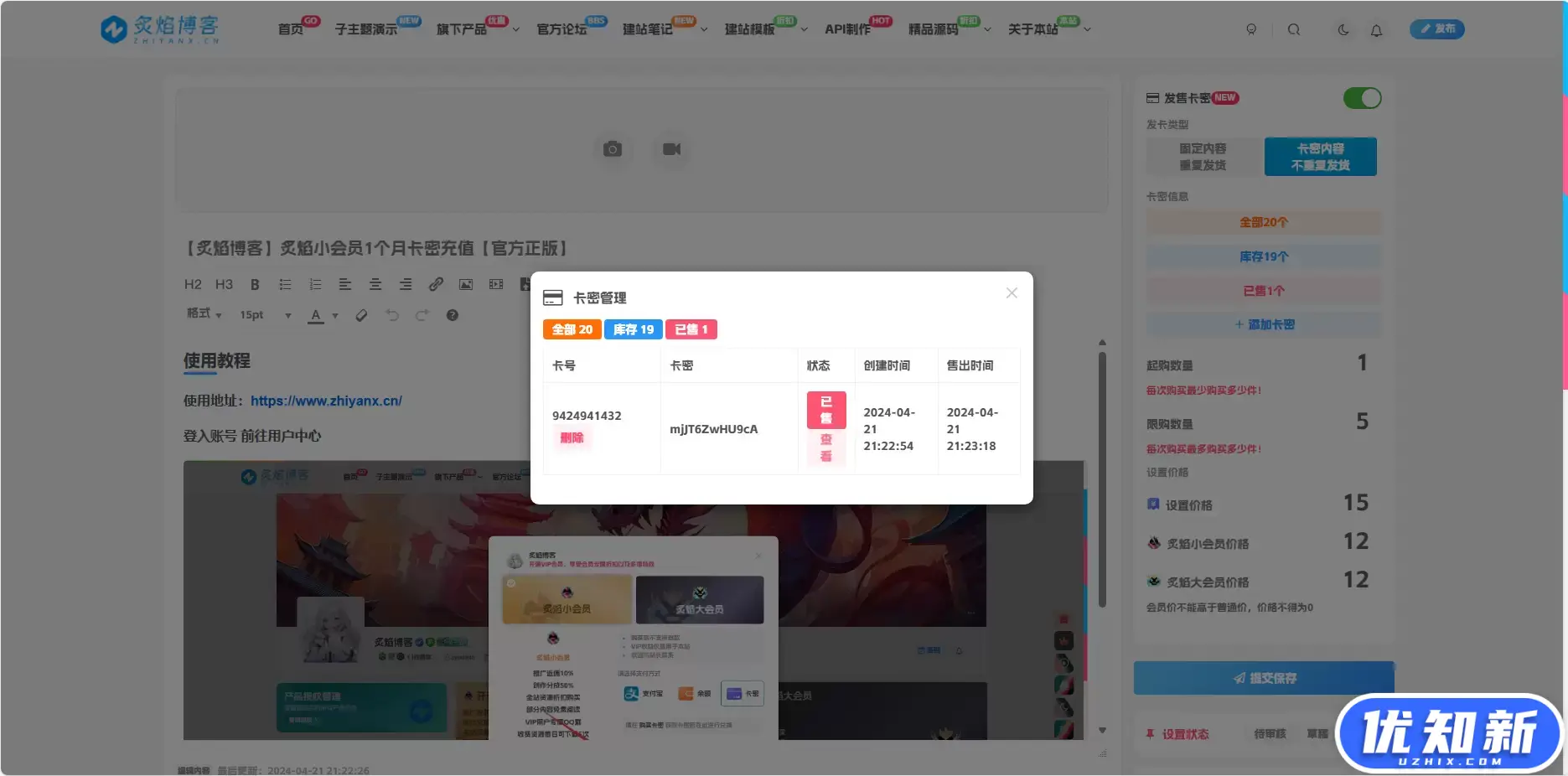1568x776 pixels.
Task: Select the 已售 1 tab in dialog
Action: point(691,329)
